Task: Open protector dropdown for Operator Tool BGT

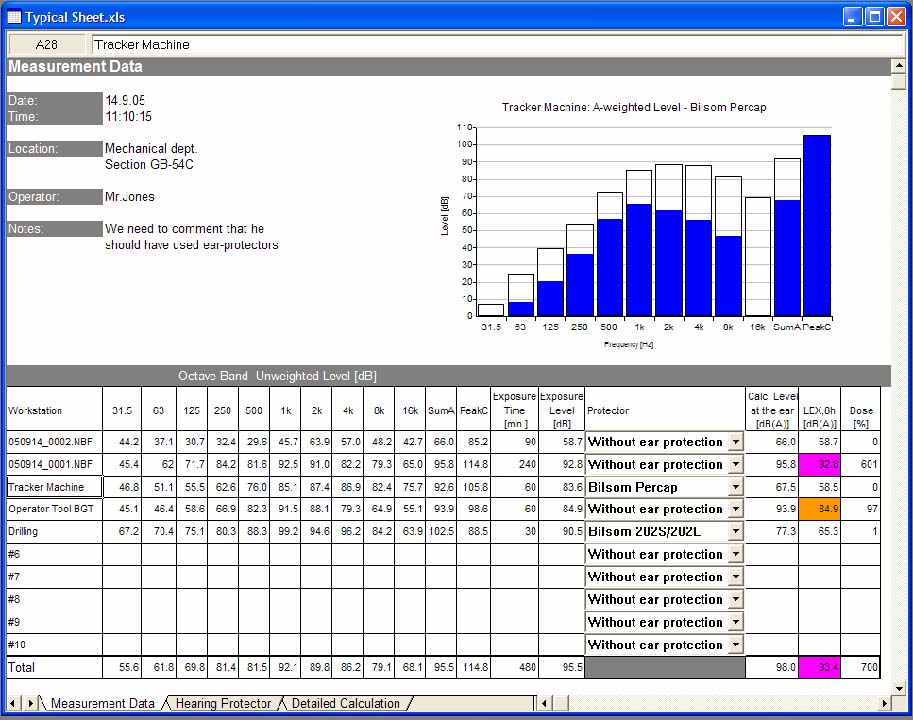Action: (736, 509)
